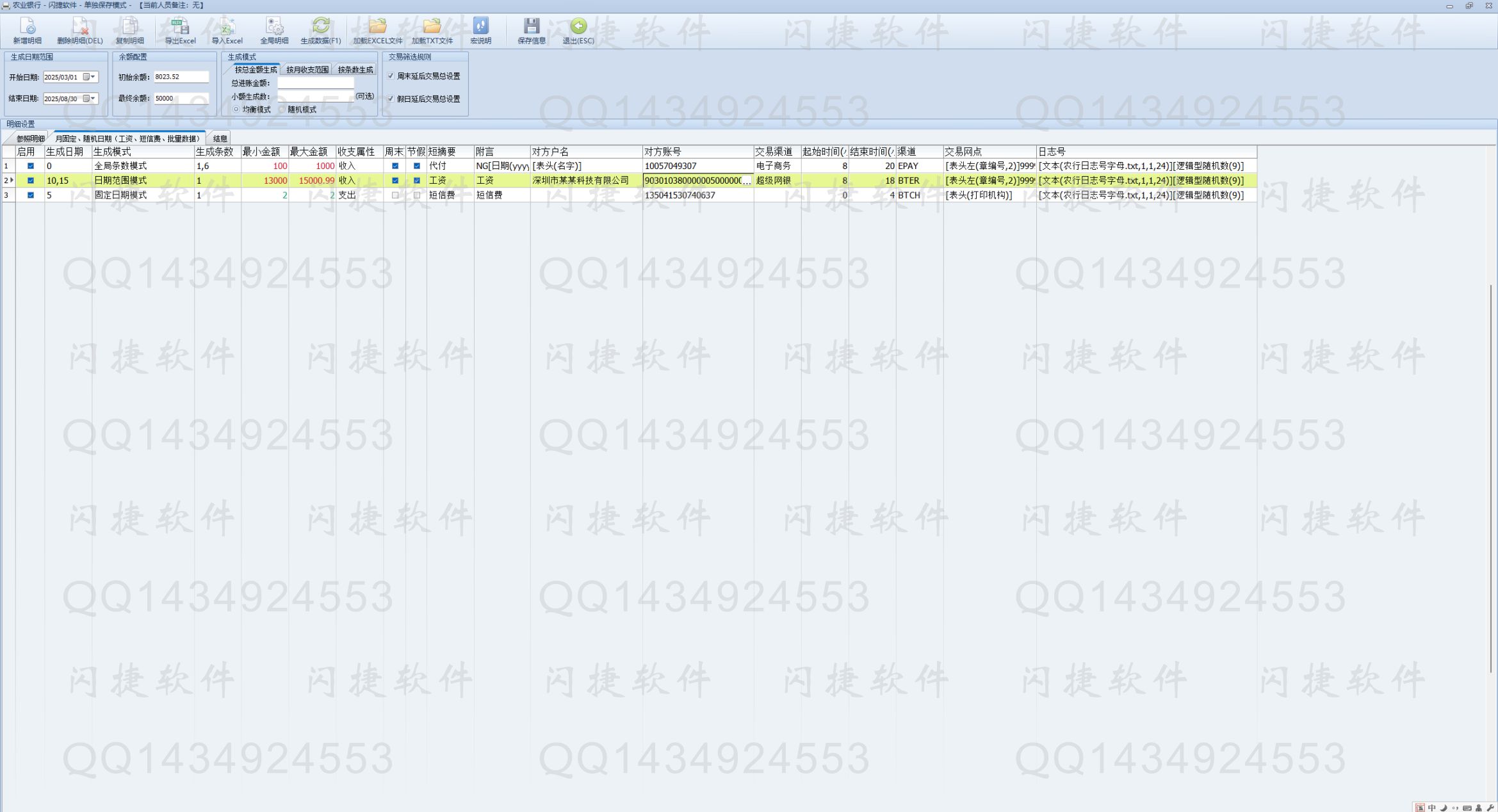Switch to the 结息 tab
Viewport: 1498px width, 812px height.
(220, 138)
